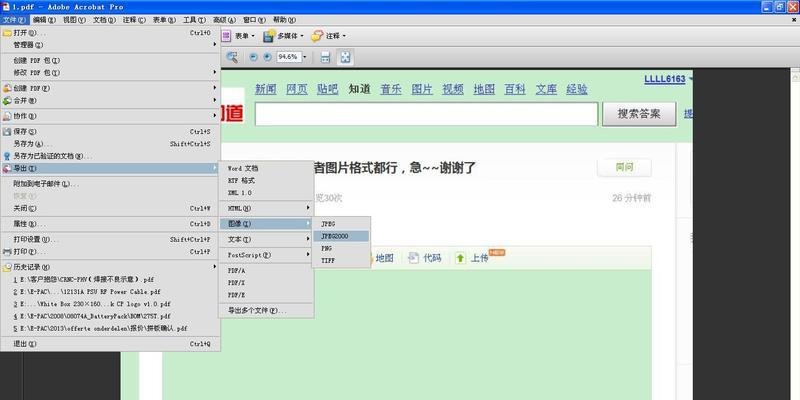Click the 导出 icon in File menu
The image size is (800, 400).
click(x=7, y=168)
